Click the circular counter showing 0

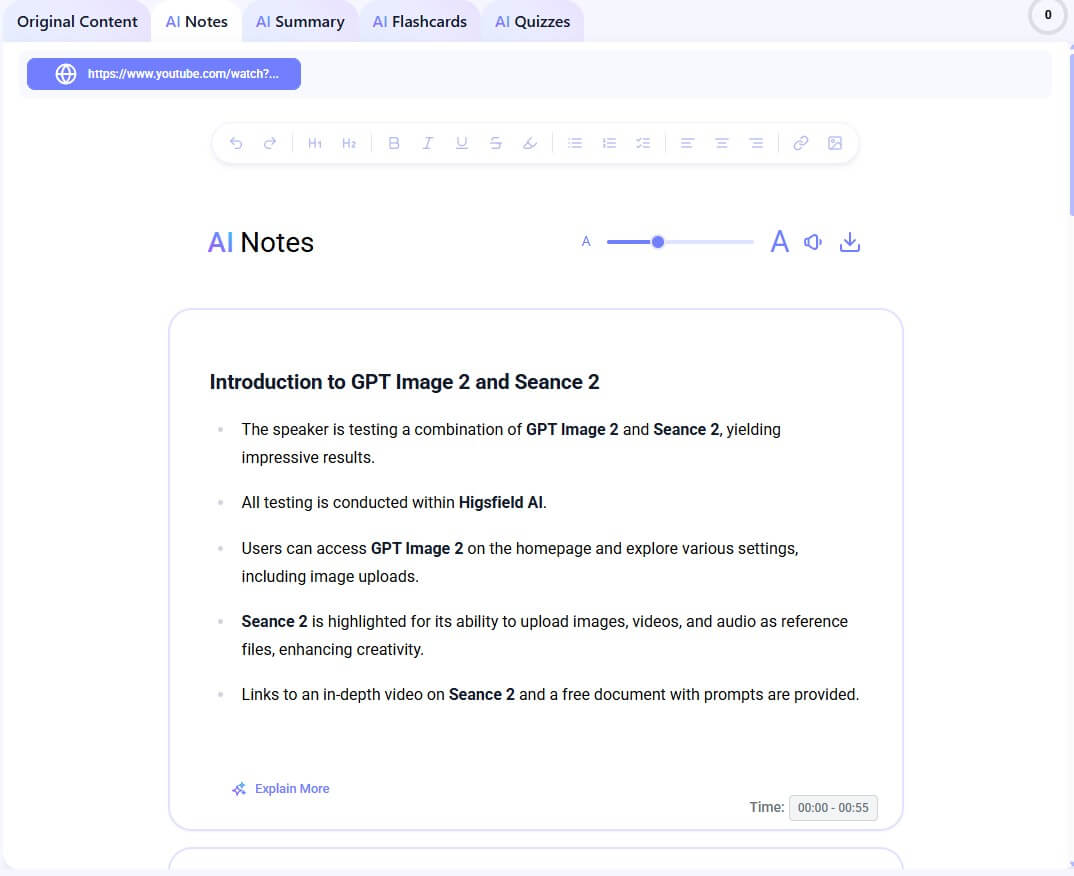1048,15
